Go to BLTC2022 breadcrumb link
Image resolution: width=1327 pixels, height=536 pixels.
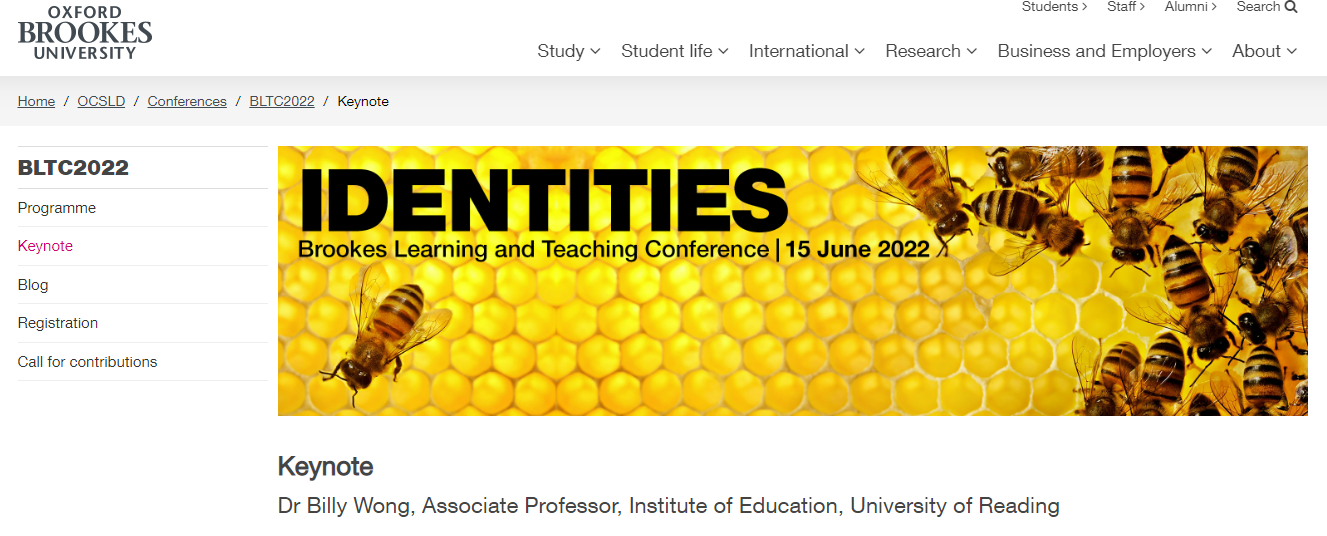click(282, 101)
